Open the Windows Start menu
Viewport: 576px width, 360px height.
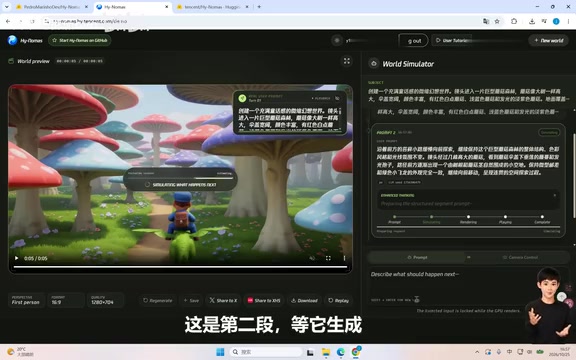220,352
